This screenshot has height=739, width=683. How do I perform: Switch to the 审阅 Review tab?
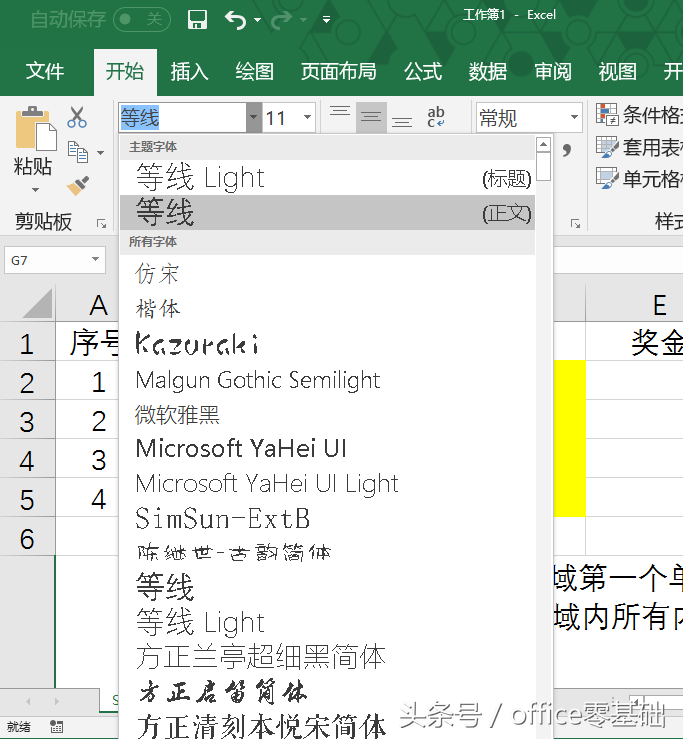553,72
